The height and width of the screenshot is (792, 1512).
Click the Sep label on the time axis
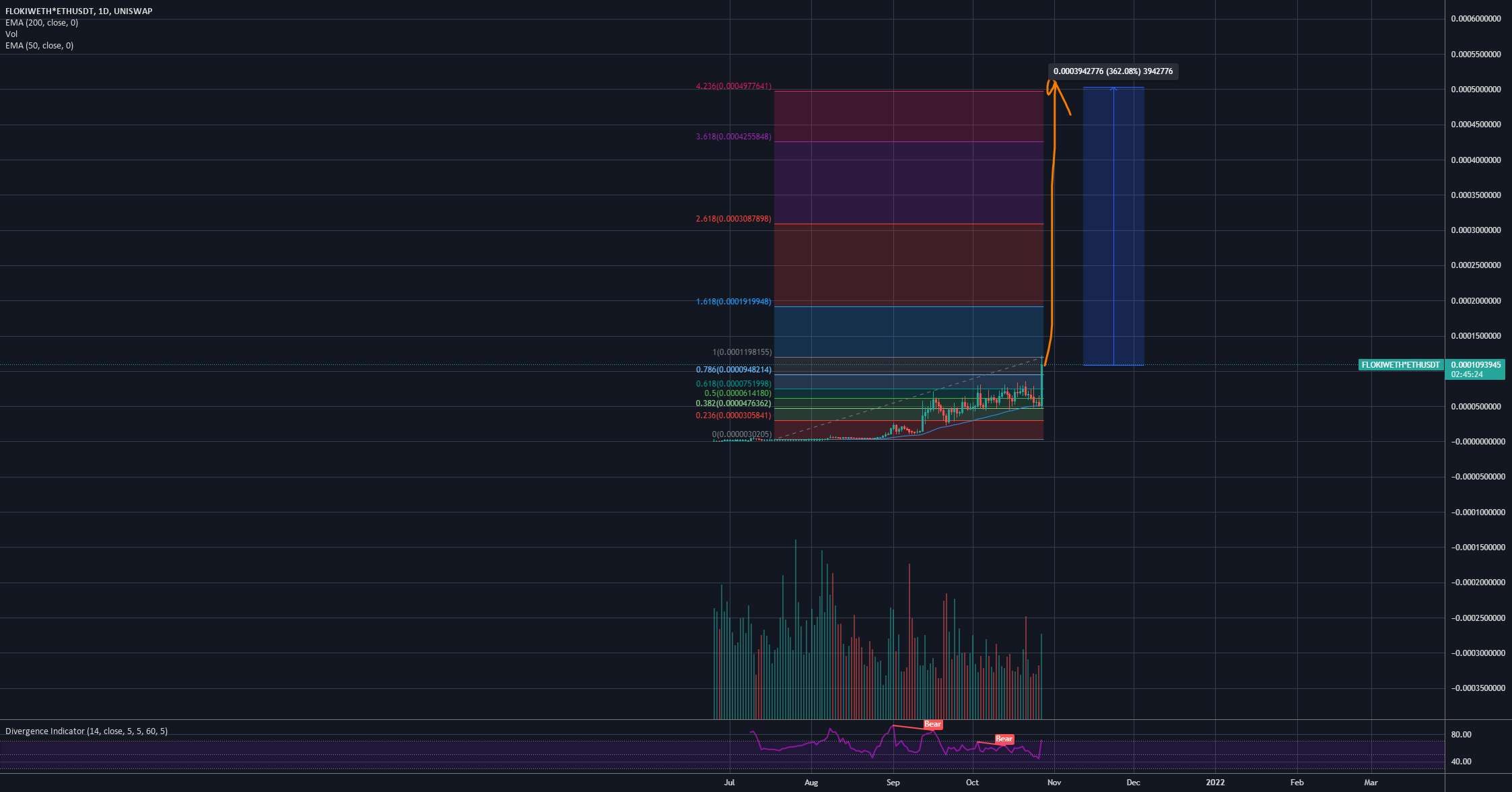coord(893,783)
